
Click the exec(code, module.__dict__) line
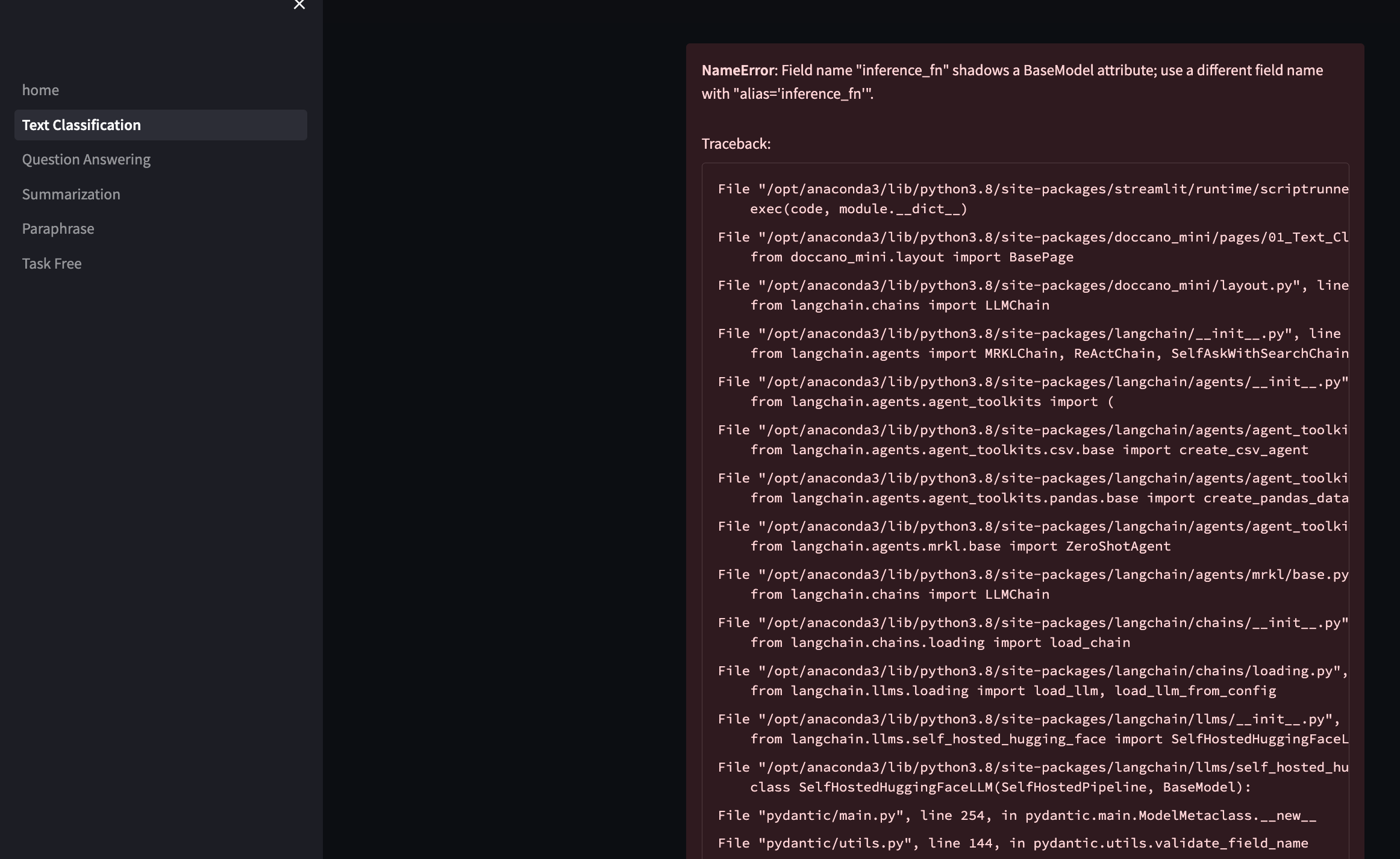pyautogui.click(x=858, y=208)
